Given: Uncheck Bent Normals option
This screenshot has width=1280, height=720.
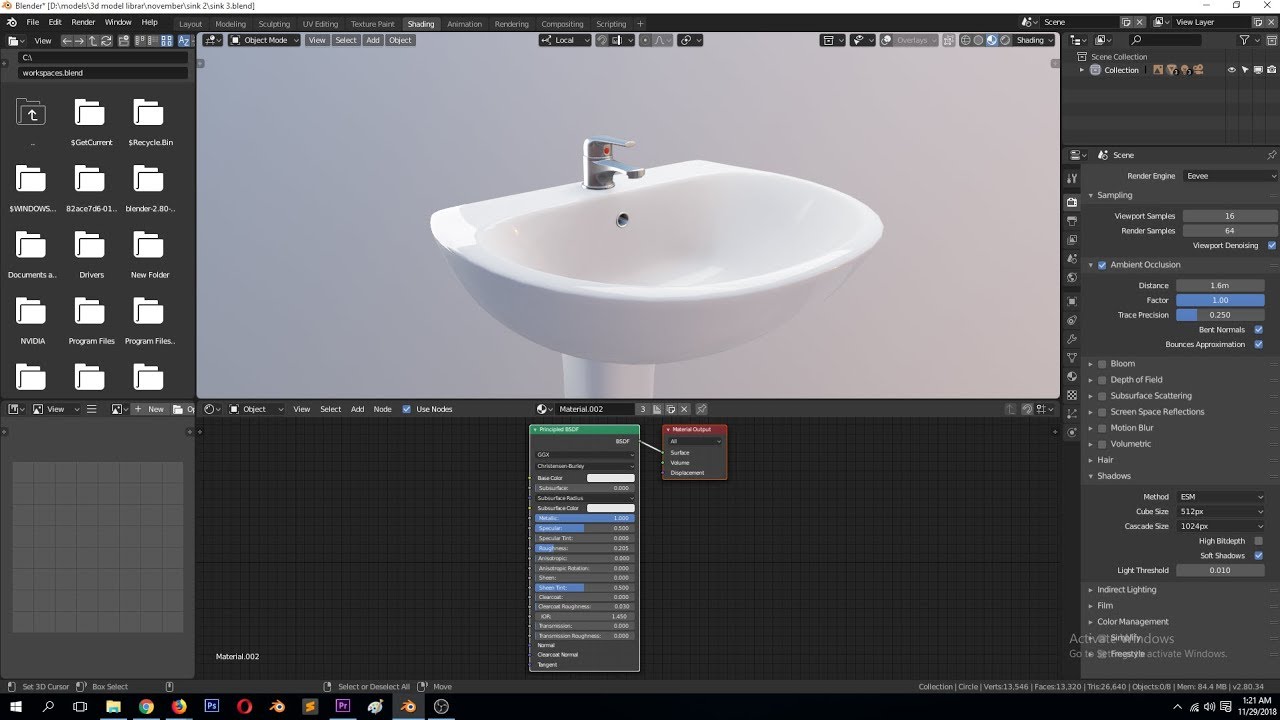Looking at the screenshot, I should tap(1258, 329).
